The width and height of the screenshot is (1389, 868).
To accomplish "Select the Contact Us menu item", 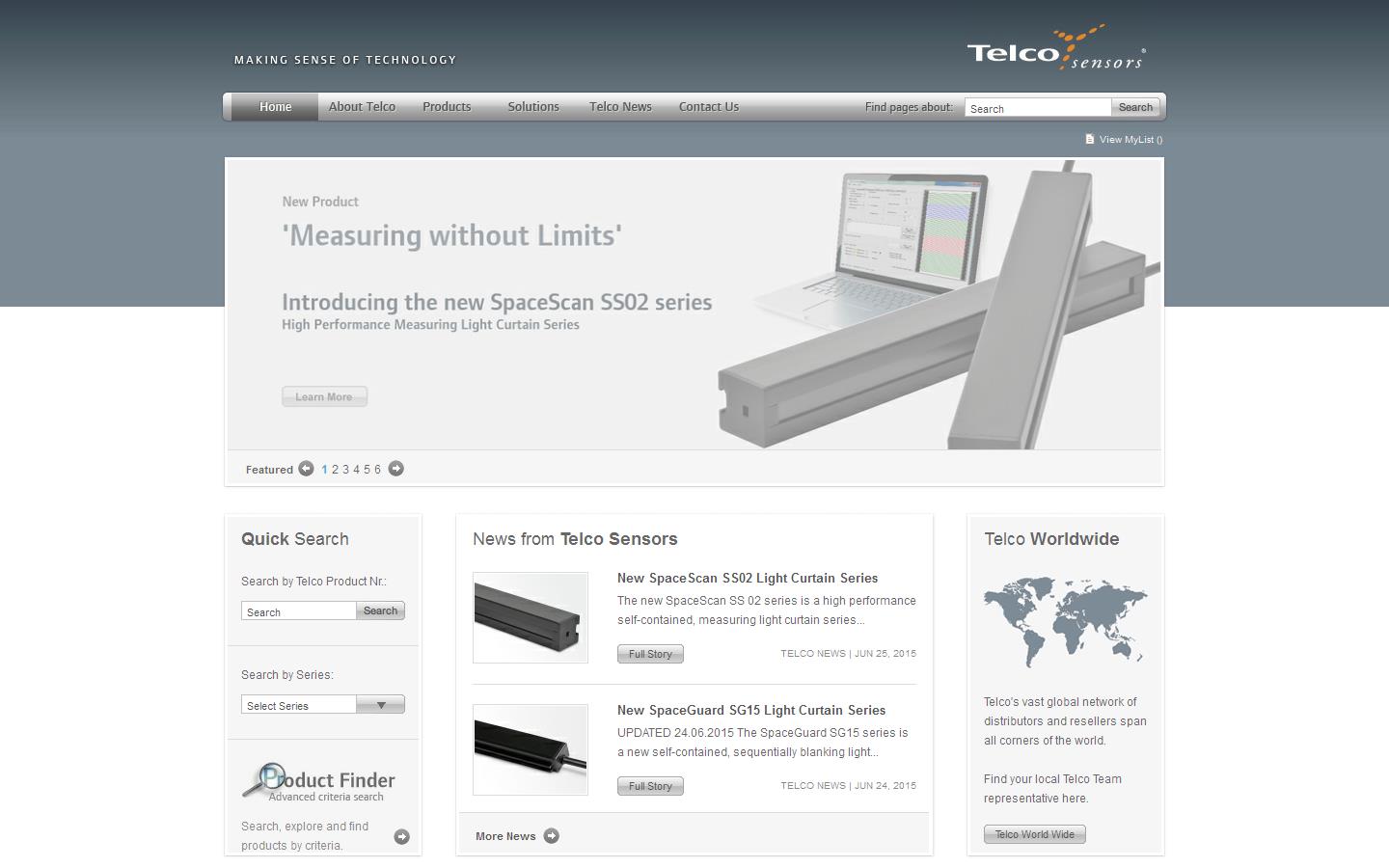I will pyautogui.click(x=708, y=107).
